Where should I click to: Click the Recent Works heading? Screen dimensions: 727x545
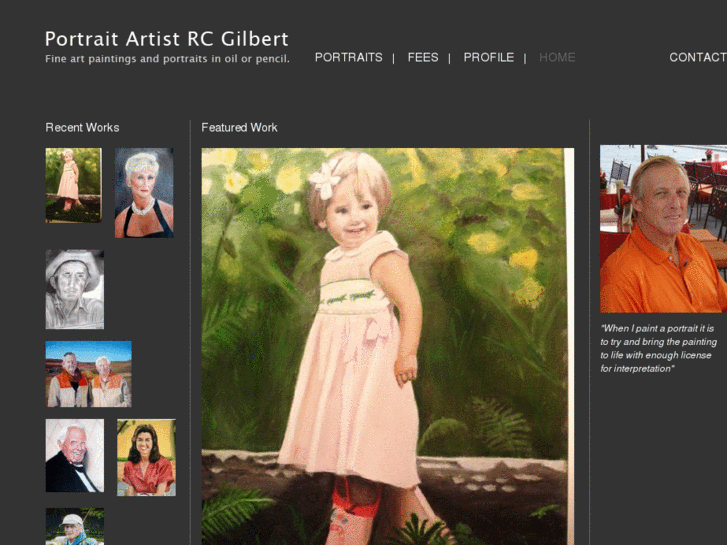(82, 128)
